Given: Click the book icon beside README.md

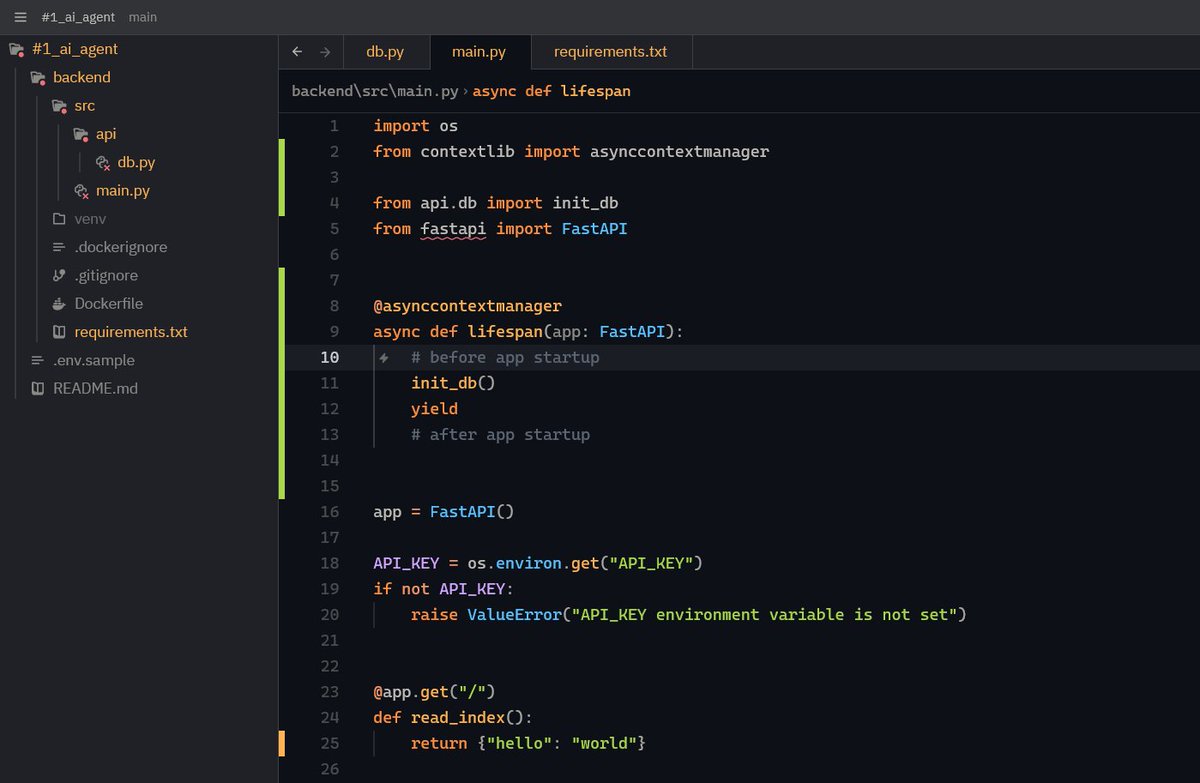Looking at the screenshot, I should pos(37,388).
